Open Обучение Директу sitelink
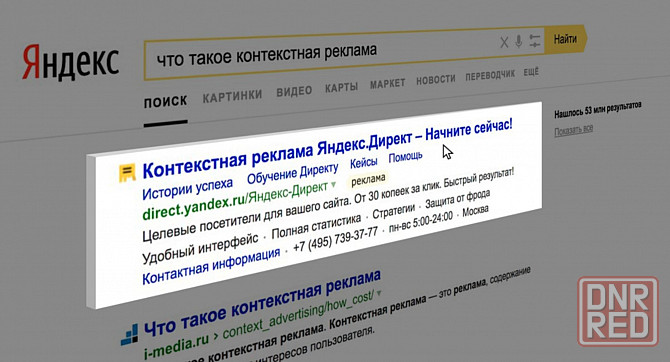670x362 pixels. (293, 174)
